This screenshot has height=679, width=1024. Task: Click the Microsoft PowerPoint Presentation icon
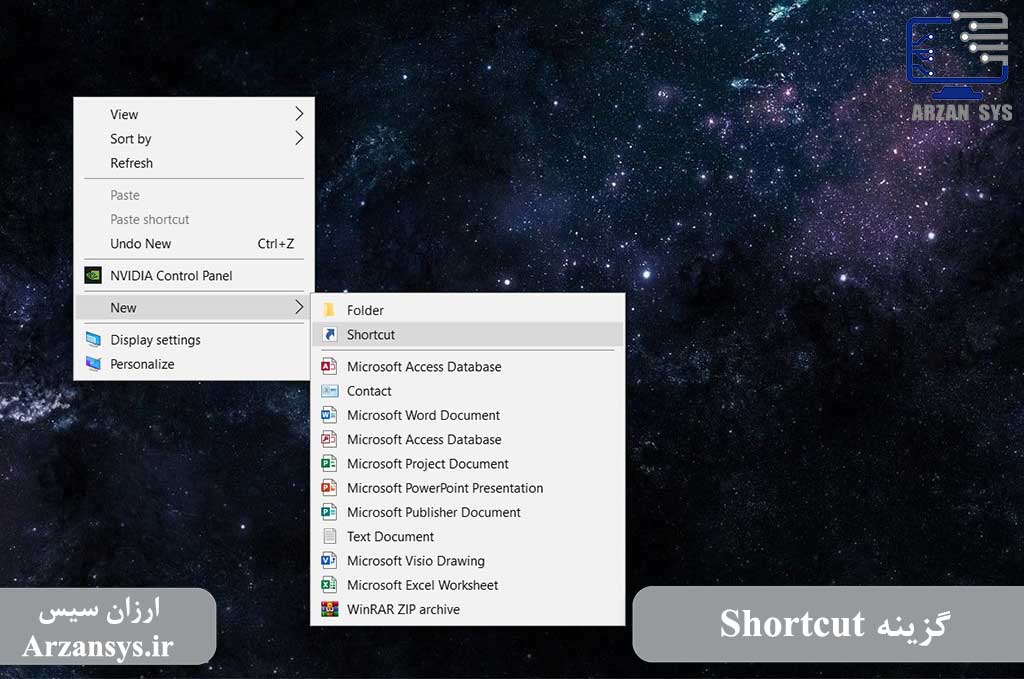(329, 488)
